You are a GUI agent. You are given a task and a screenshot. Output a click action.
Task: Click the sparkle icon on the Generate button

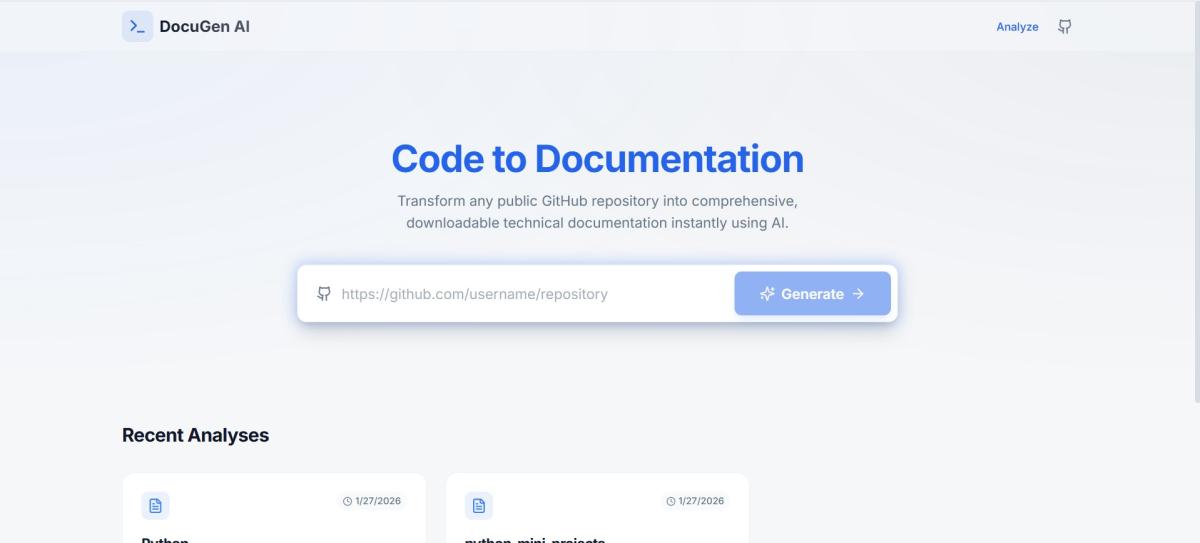(x=767, y=294)
